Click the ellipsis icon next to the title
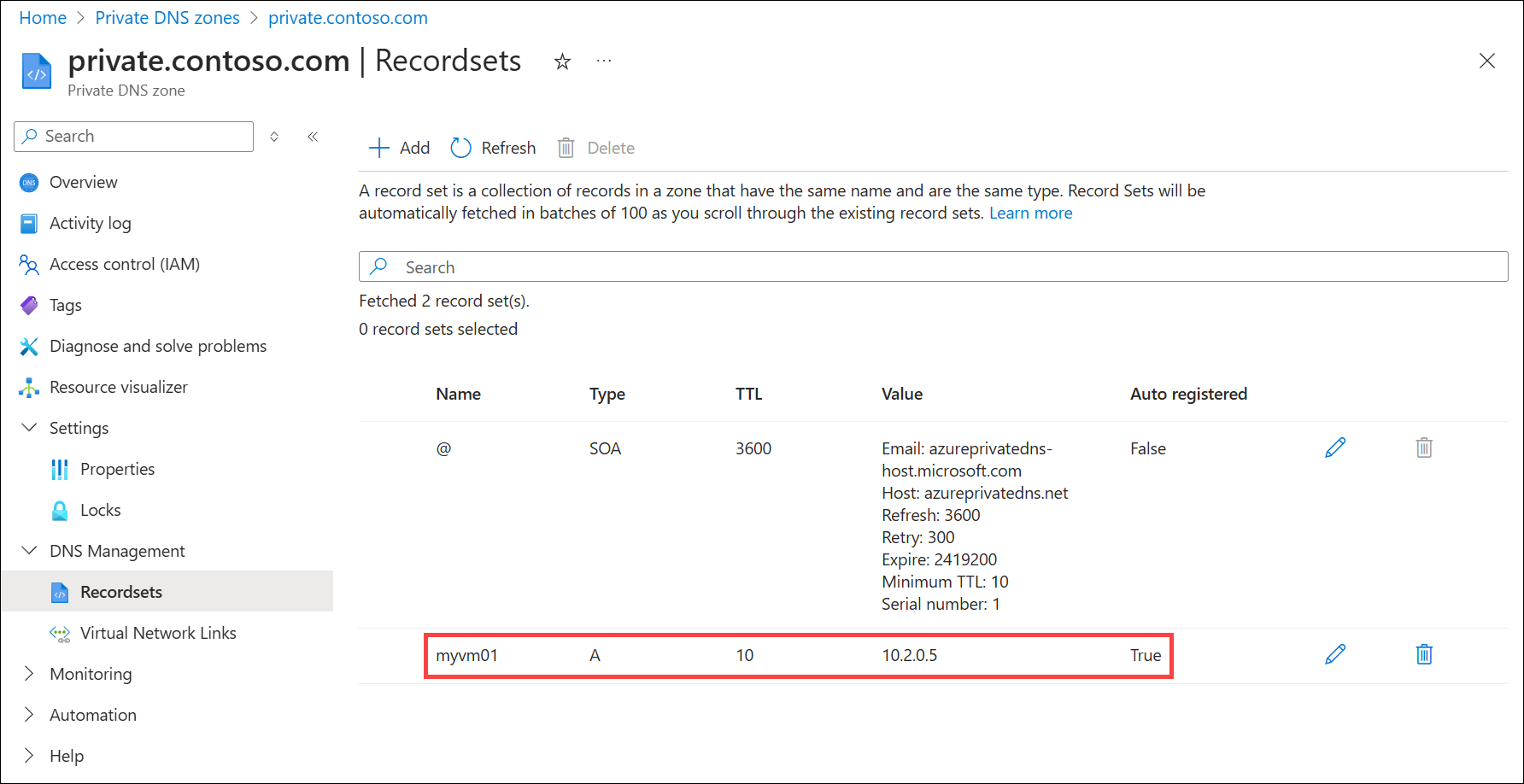Screen dimensions: 1524x784 tap(604, 61)
